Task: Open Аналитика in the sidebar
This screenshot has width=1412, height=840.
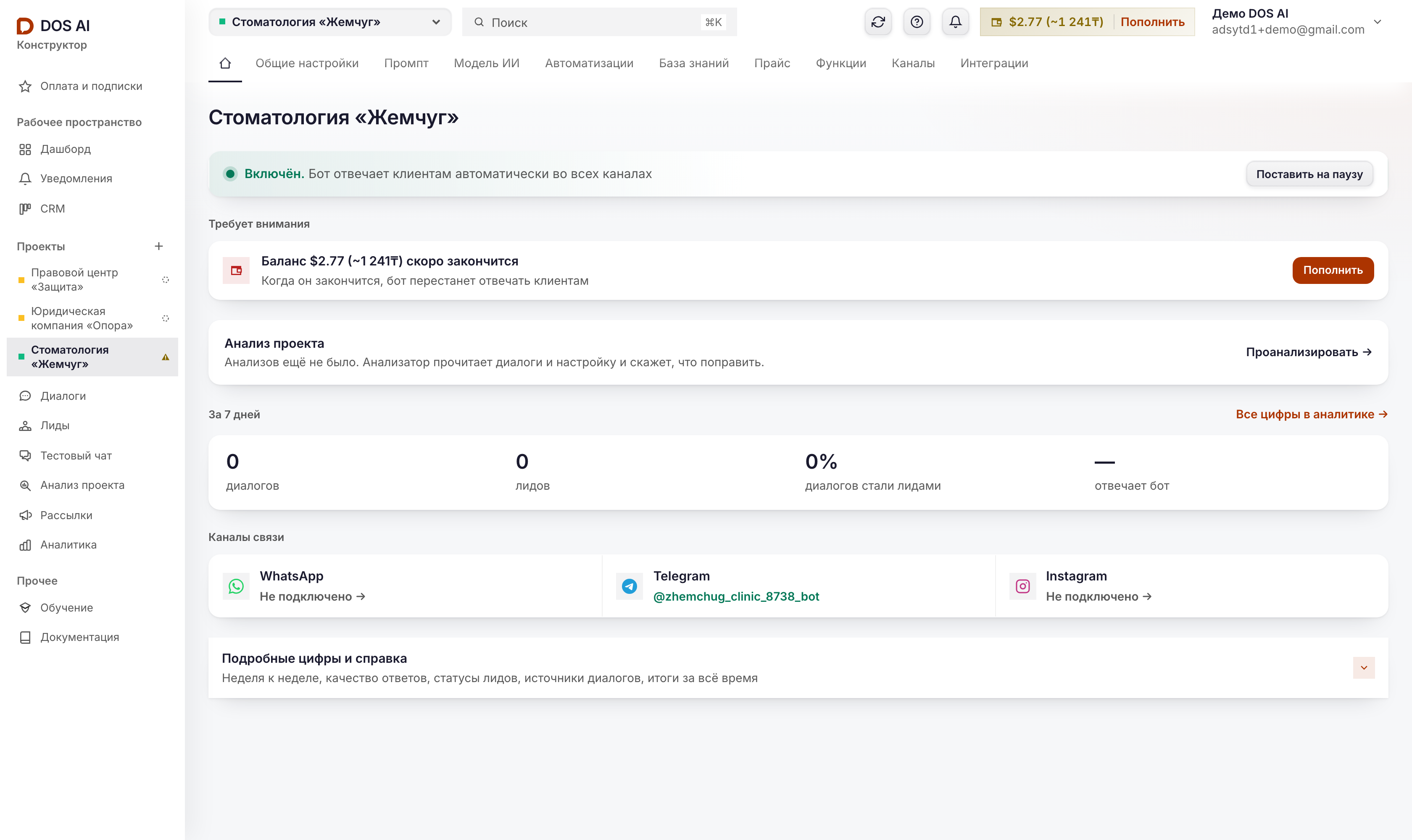Action: click(x=92, y=544)
